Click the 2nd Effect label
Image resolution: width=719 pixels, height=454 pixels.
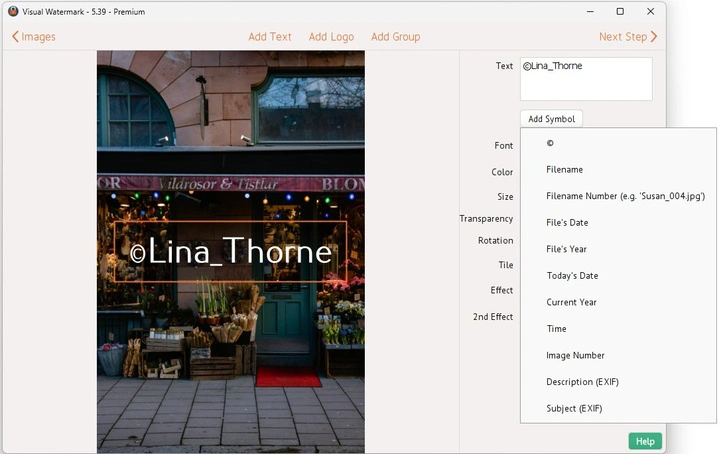493,316
